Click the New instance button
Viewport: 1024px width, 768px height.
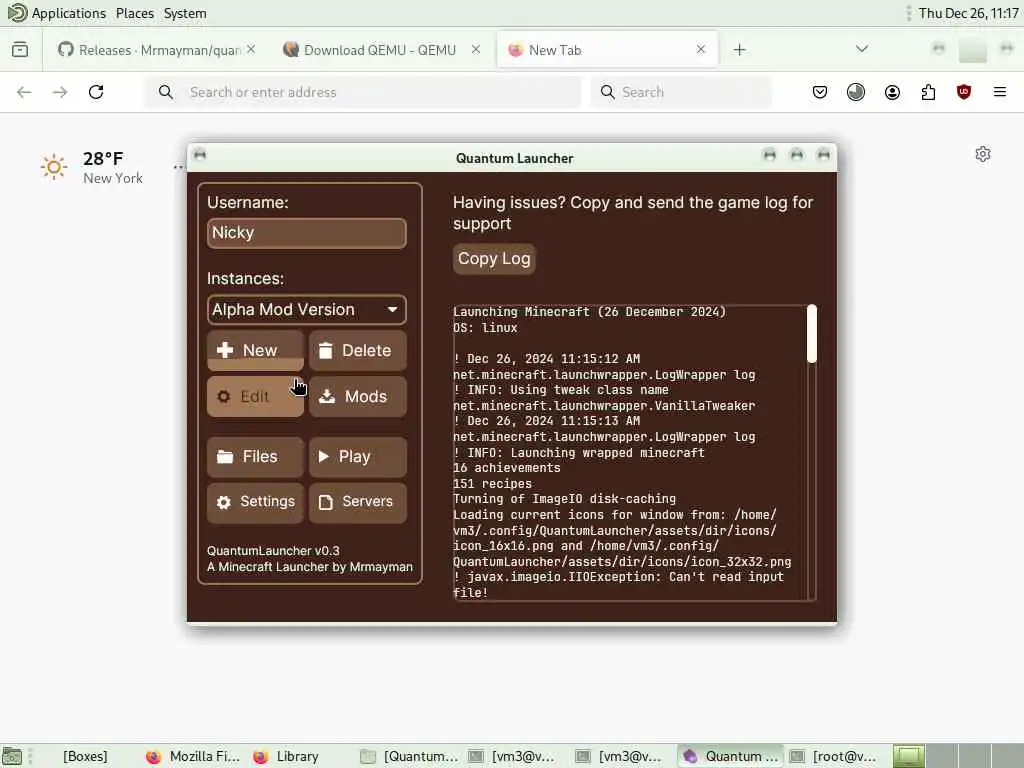click(x=255, y=351)
